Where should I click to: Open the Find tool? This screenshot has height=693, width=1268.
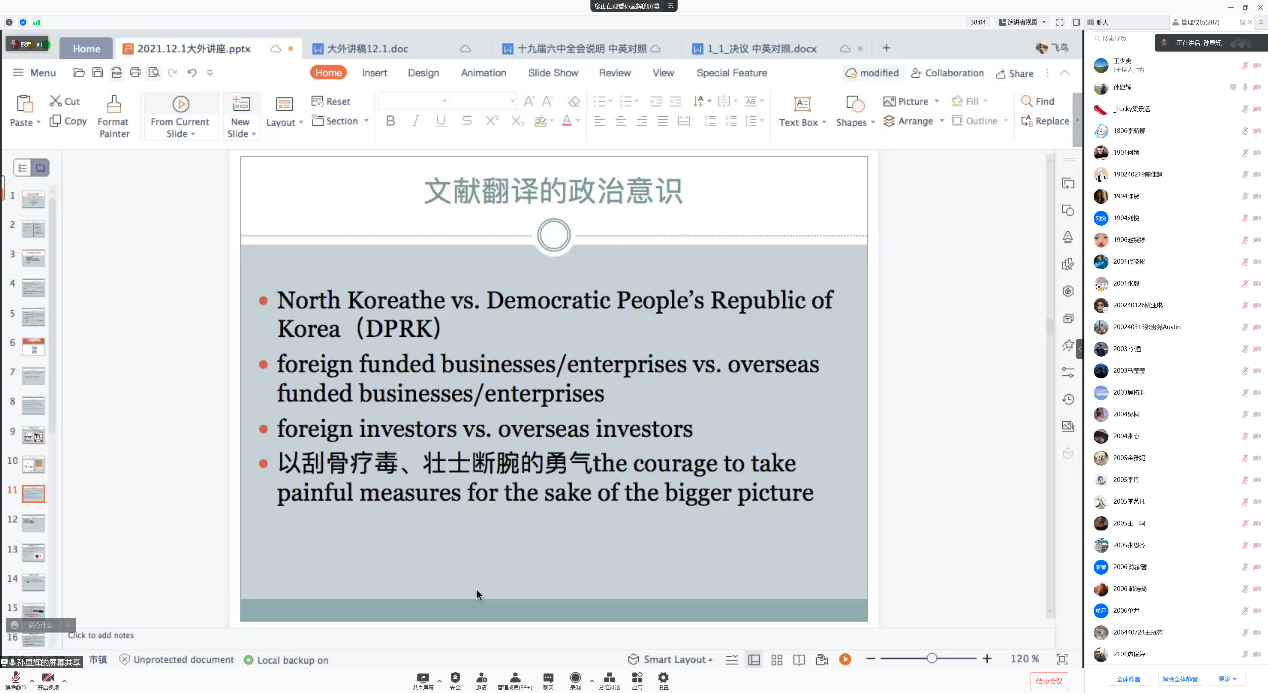click(x=1038, y=101)
